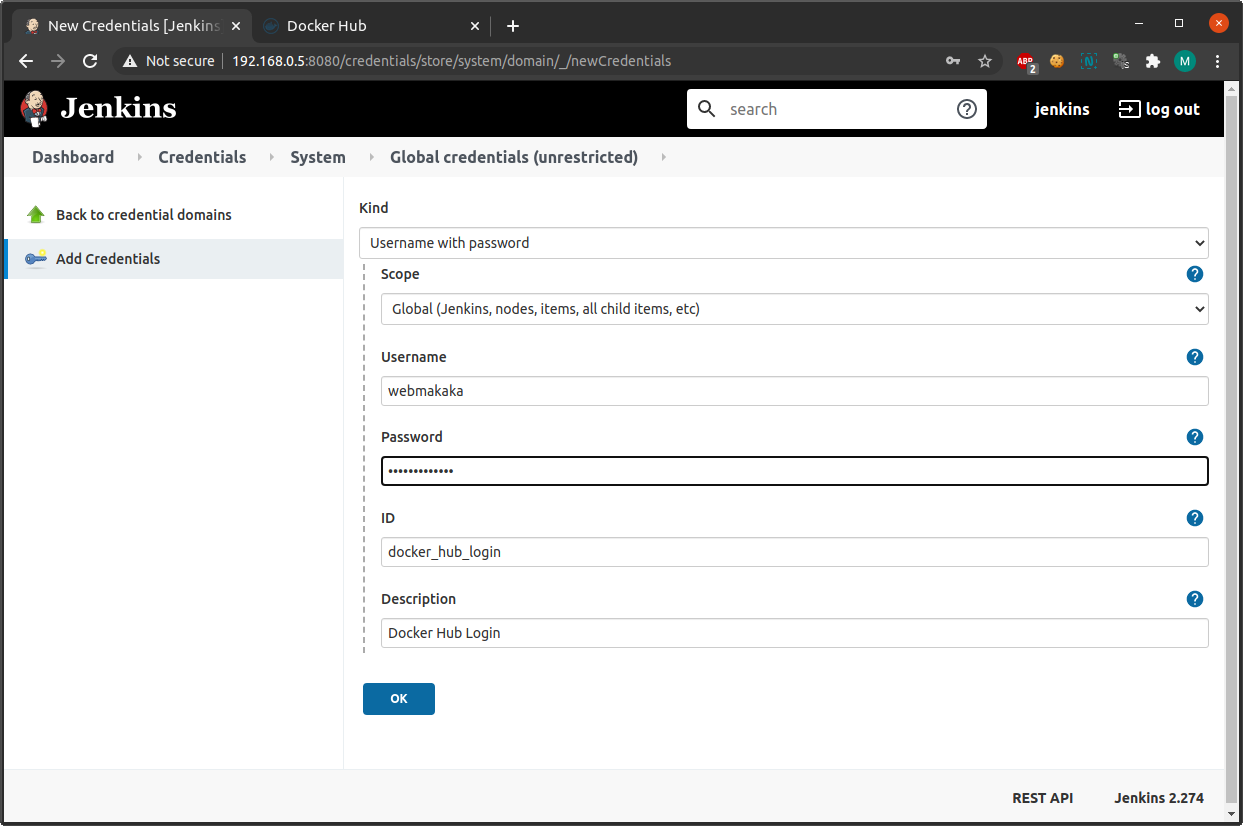
Task: Click into the Description text field
Action: pyautogui.click(x=794, y=633)
